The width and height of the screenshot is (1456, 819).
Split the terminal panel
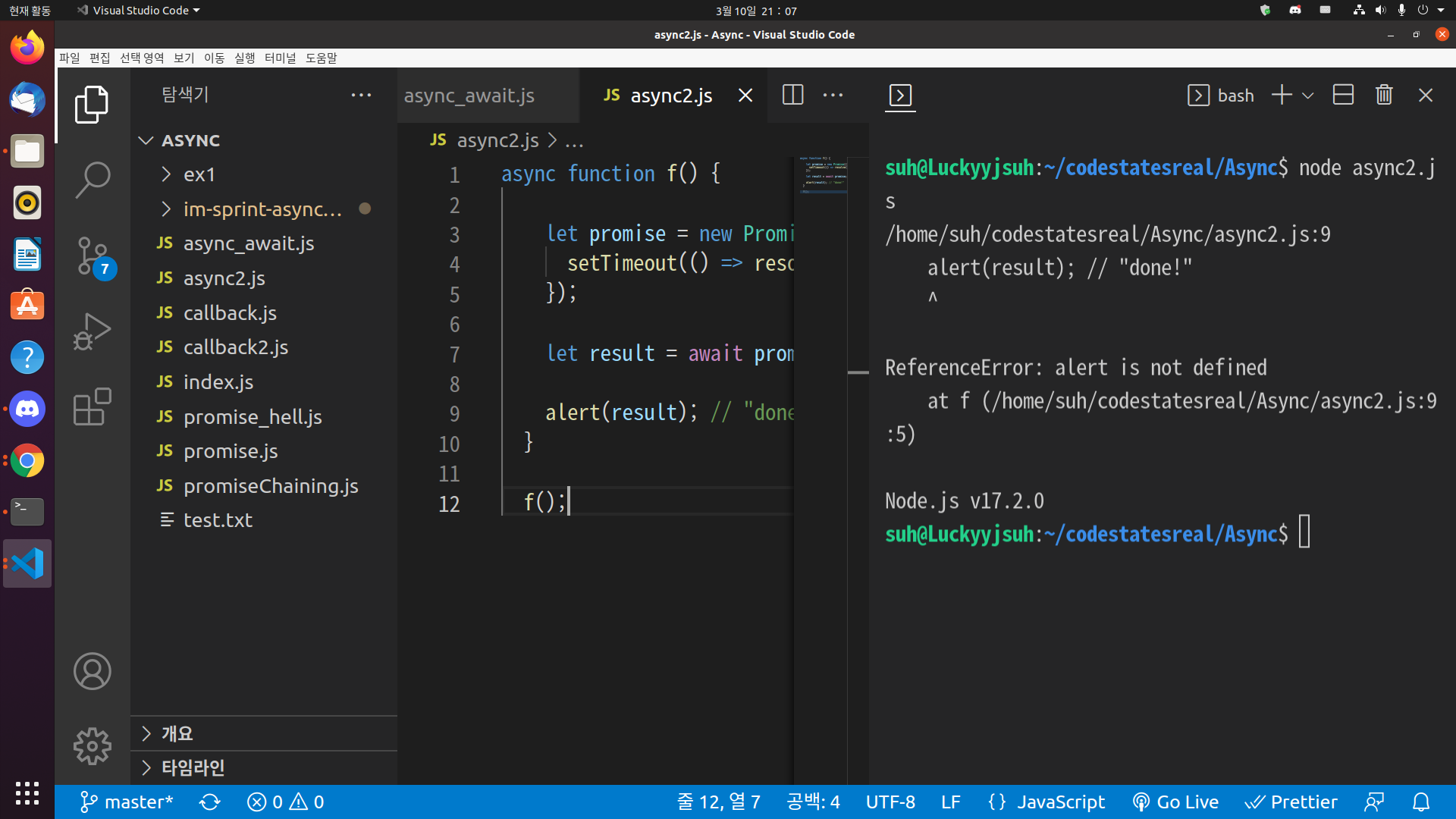click(x=1343, y=95)
